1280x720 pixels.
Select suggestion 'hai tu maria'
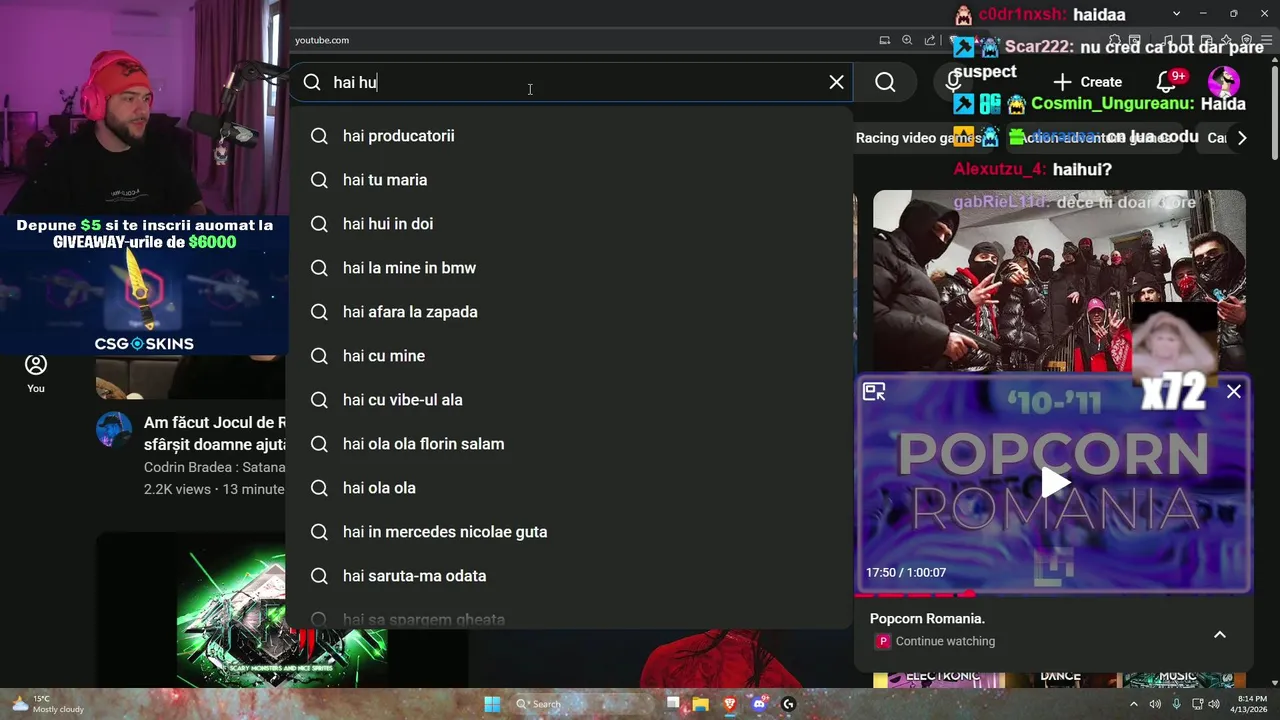[x=570, y=180]
